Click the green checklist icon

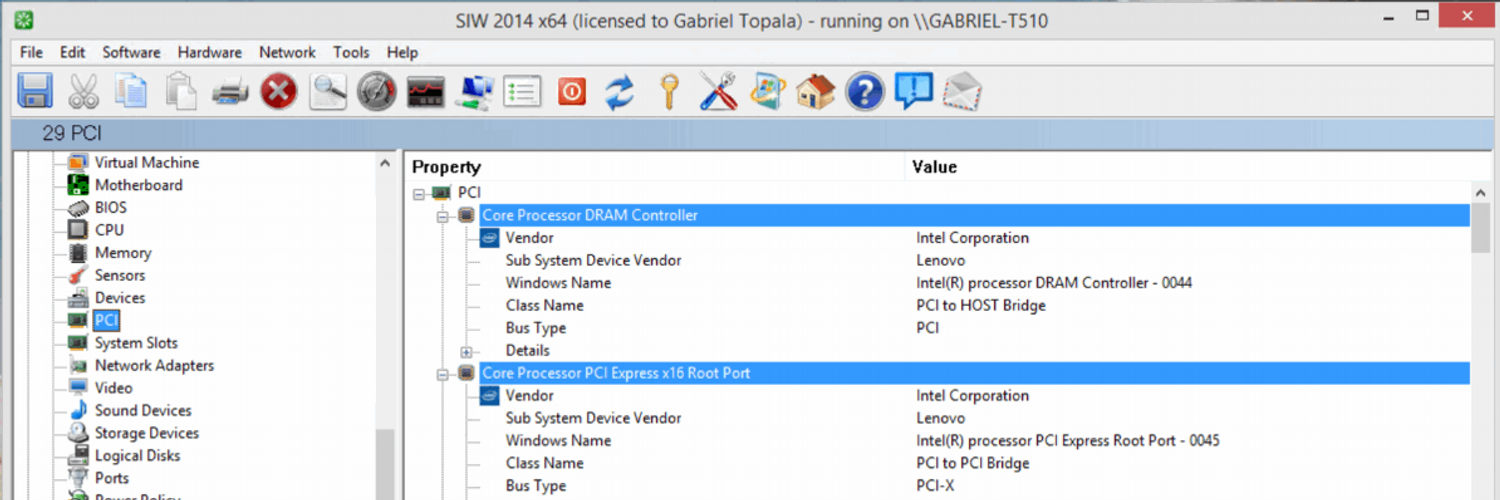(x=522, y=92)
